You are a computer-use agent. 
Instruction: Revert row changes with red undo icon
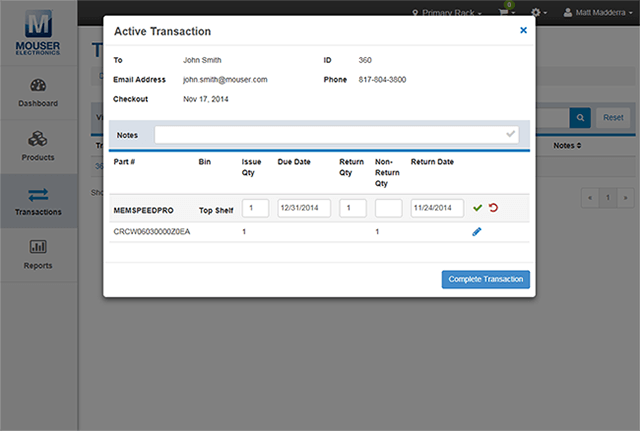493,208
